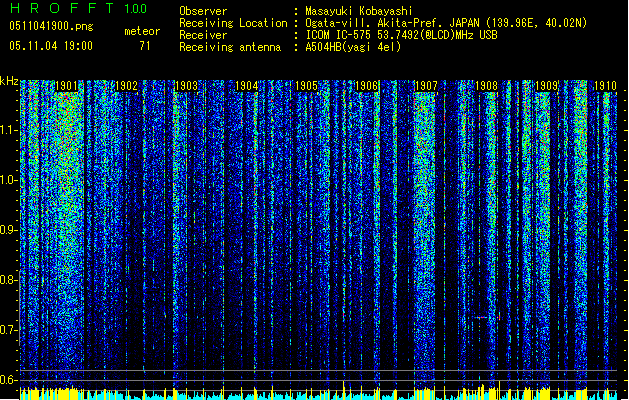Viewport: 629px width, 400px height.
Task: Click the 1908 time marker
Action: coord(486,86)
